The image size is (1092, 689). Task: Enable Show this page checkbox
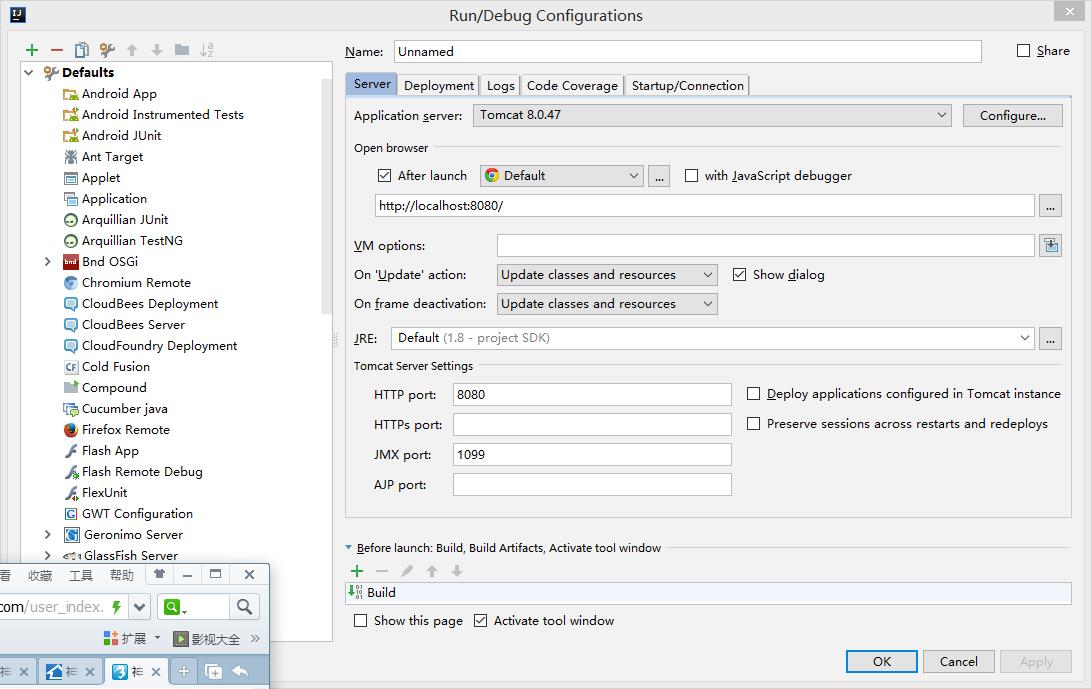(361, 621)
